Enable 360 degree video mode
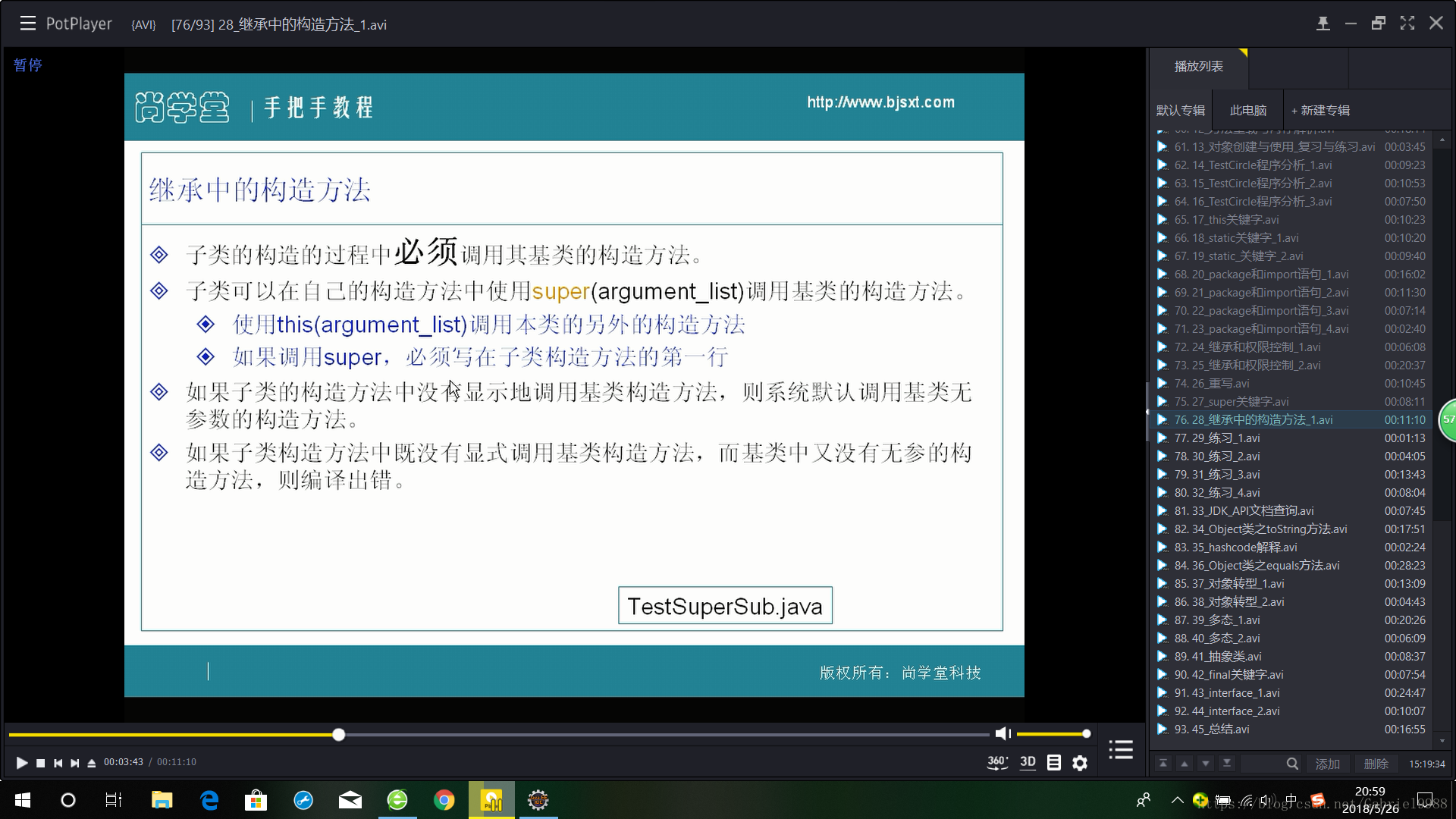Screen dimensions: 1456x819 pos(997,762)
